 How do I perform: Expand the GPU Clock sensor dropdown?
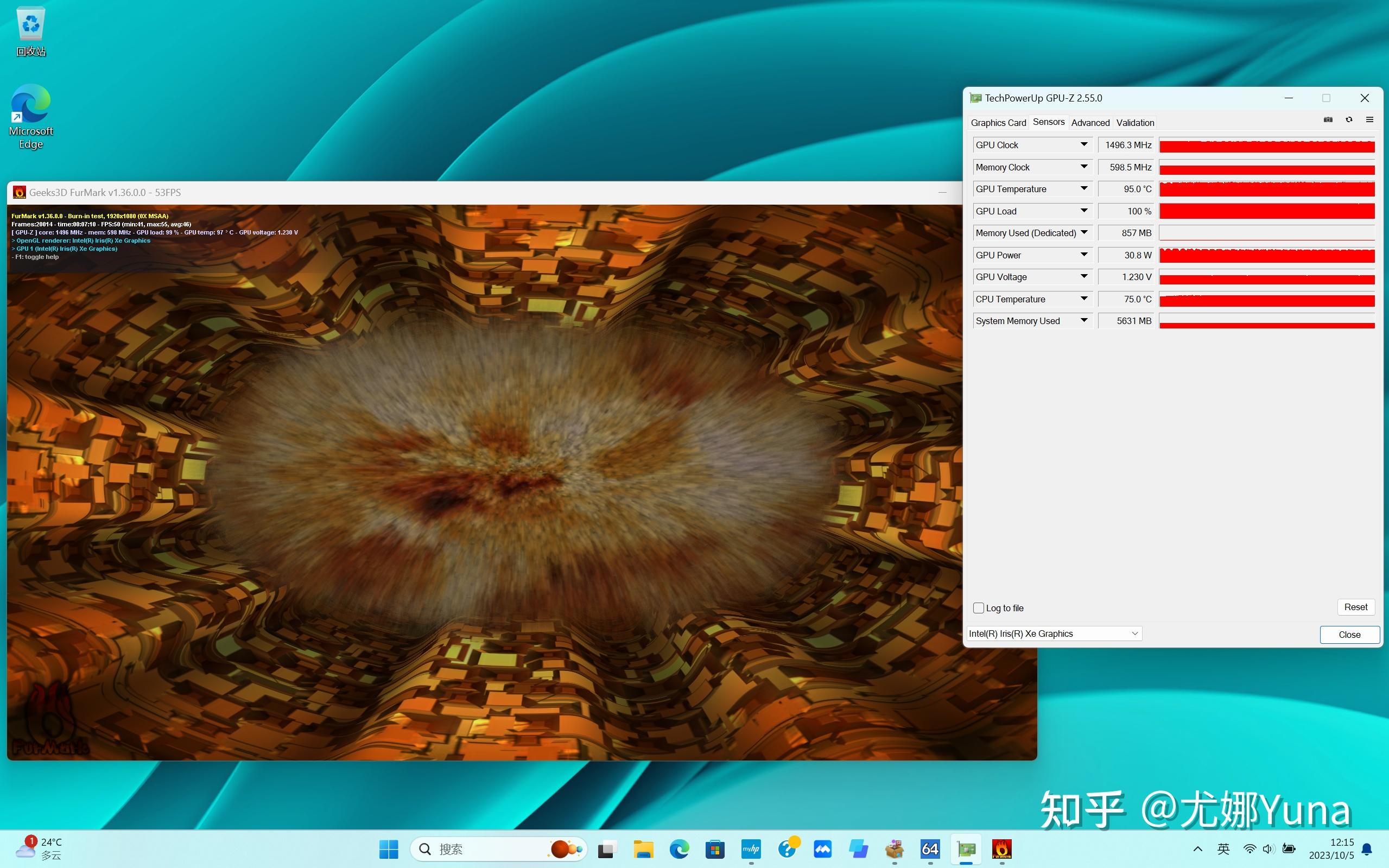[x=1083, y=144]
